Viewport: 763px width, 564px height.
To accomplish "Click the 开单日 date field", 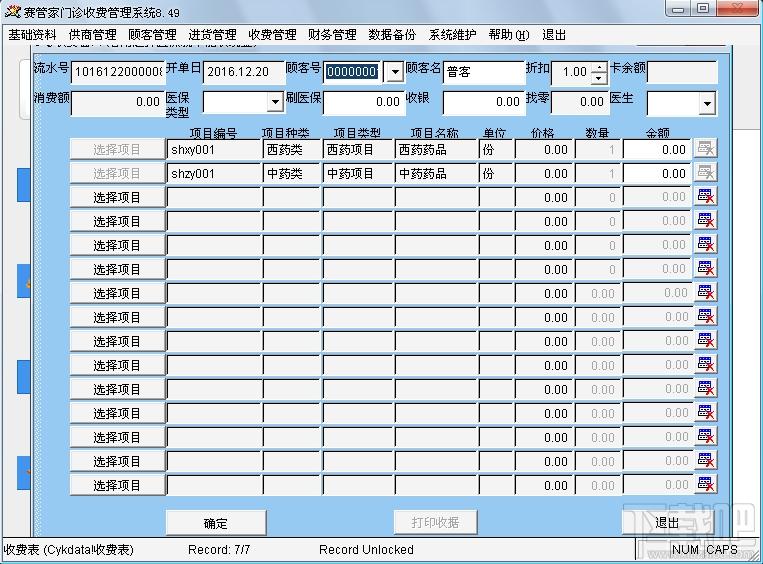I will click(244, 73).
